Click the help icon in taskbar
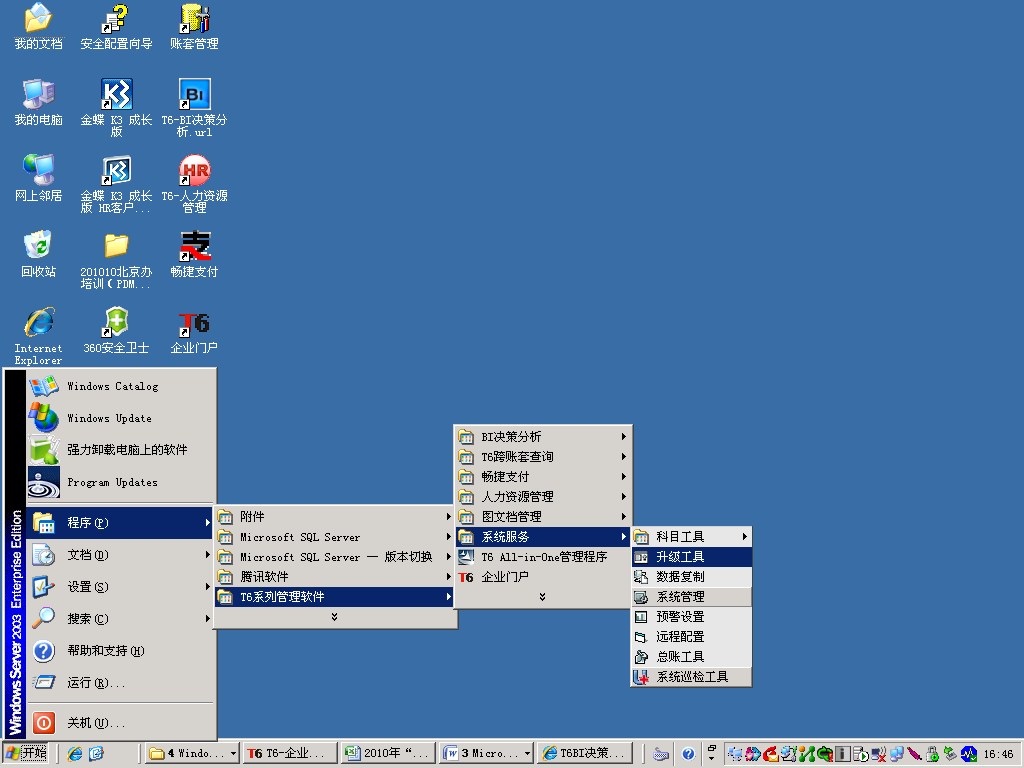1024x768 pixels. coord(688,754)
